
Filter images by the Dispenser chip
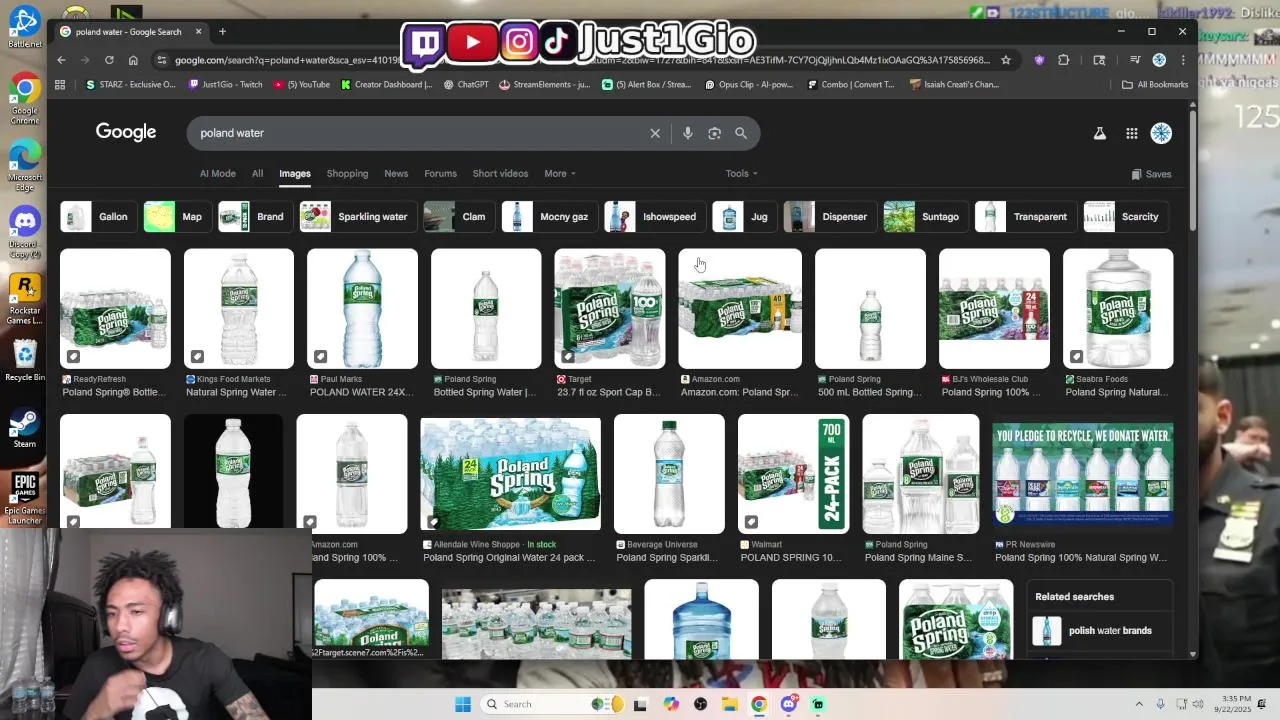pos(828,217)
